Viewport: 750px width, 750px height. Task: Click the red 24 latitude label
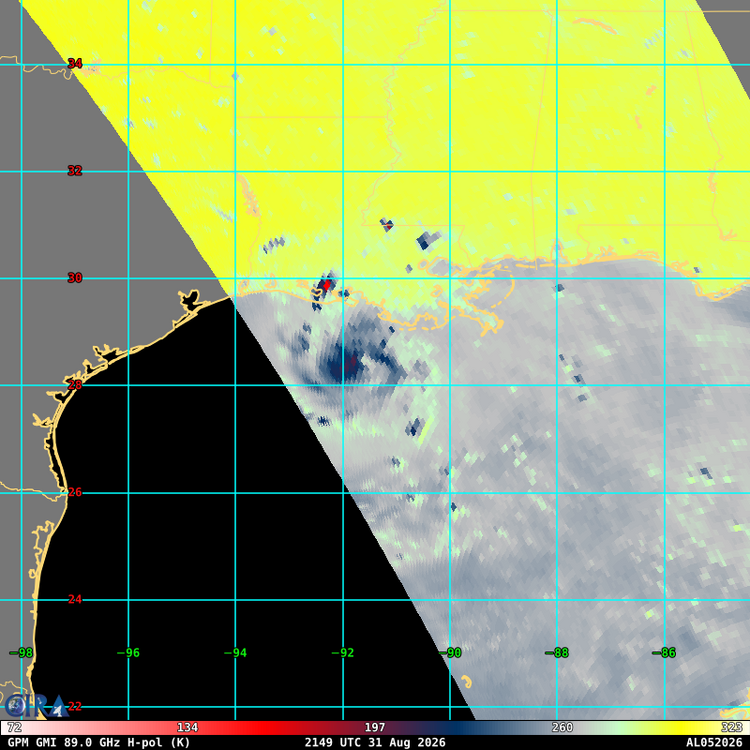pyautogui.click(x=75, y=599)
